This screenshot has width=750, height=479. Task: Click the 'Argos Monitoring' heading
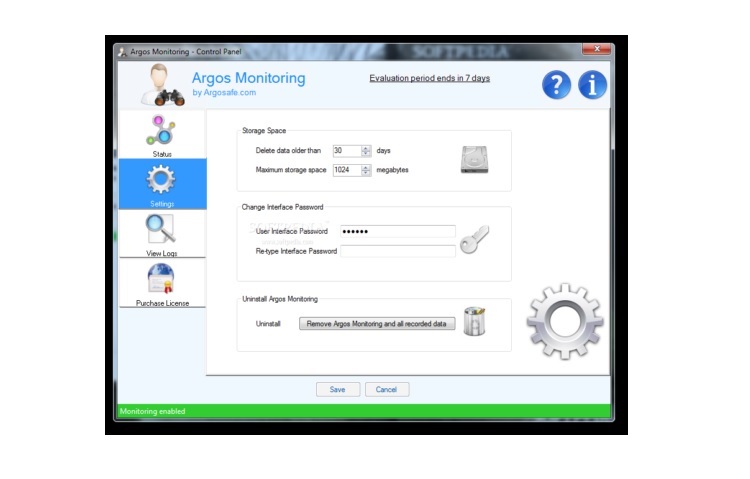pyautogui.click(x=248, y=78)
